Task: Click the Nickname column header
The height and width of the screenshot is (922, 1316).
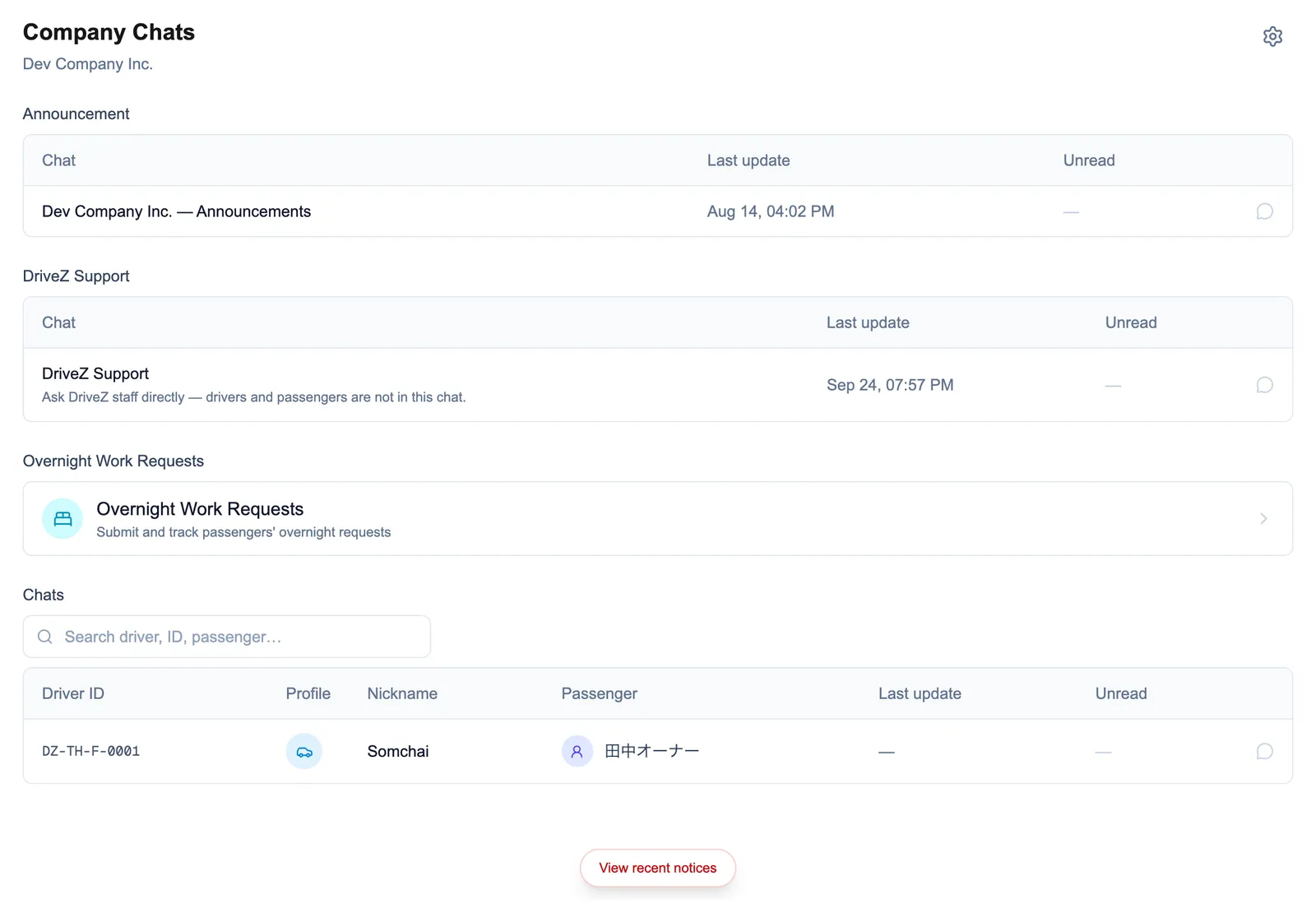Action: [x=402, y=693]
